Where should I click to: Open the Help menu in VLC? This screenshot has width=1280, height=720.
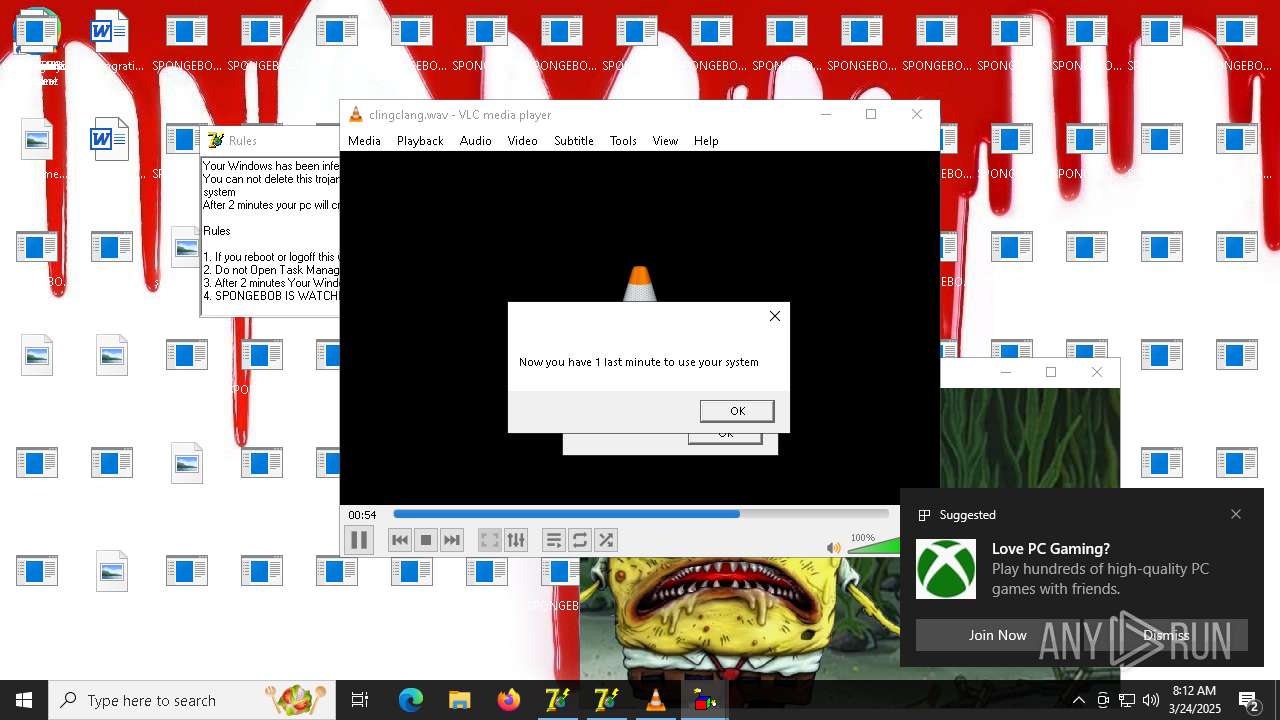pyautogui.click(x=706, y=141)
